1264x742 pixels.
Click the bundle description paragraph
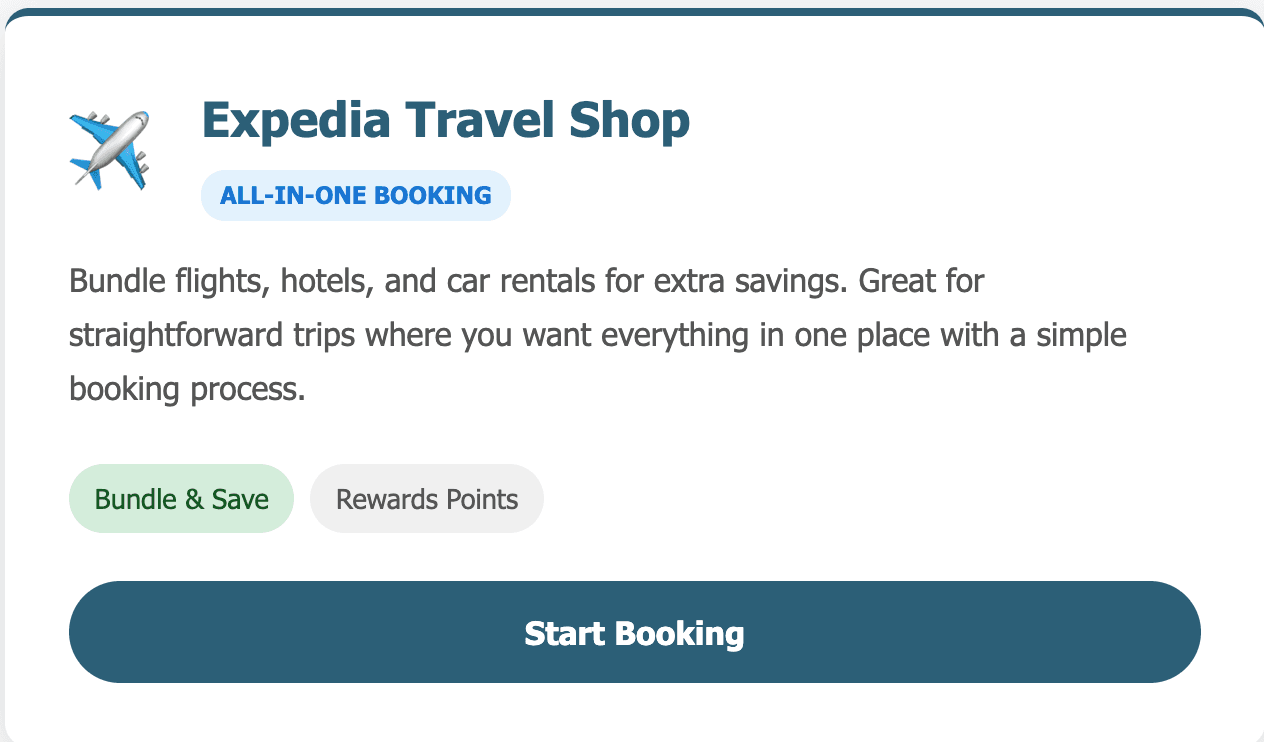pyautogui.click(x=597, y=335)
